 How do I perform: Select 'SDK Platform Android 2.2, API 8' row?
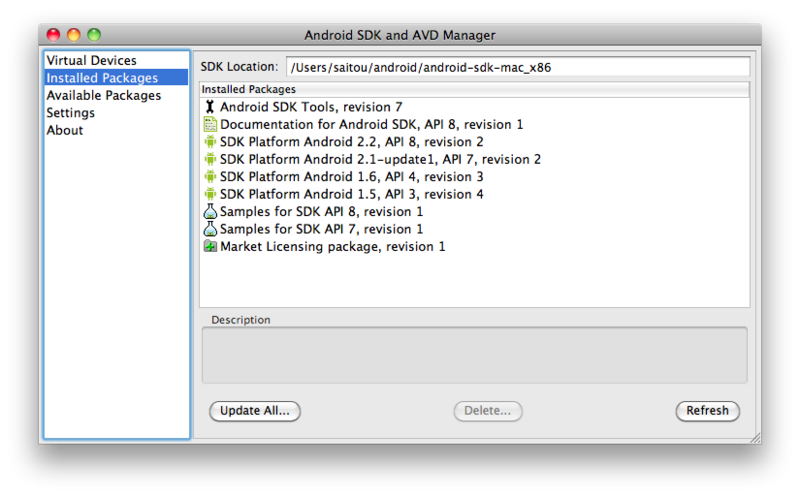[x=474, y=141]
